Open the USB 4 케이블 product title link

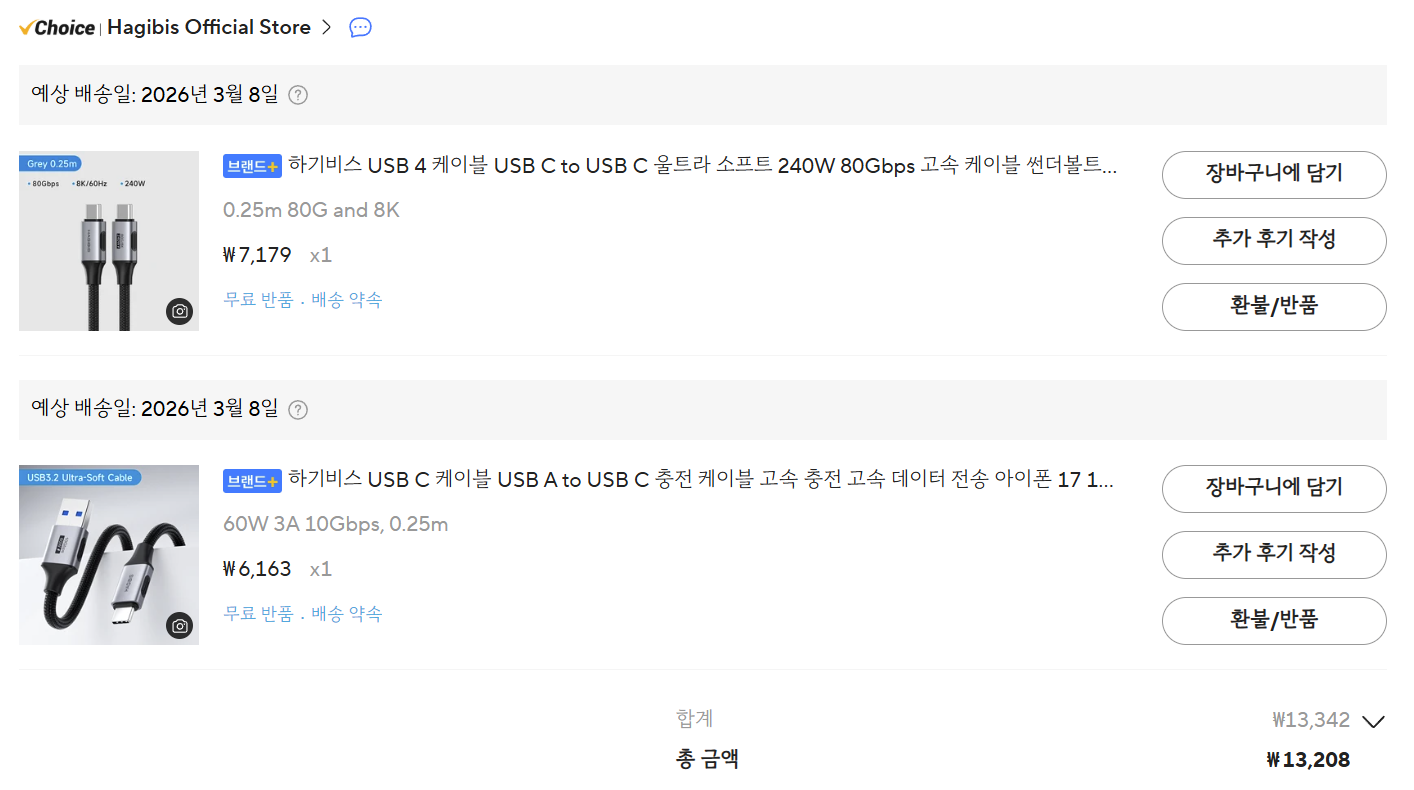[700, 166]
